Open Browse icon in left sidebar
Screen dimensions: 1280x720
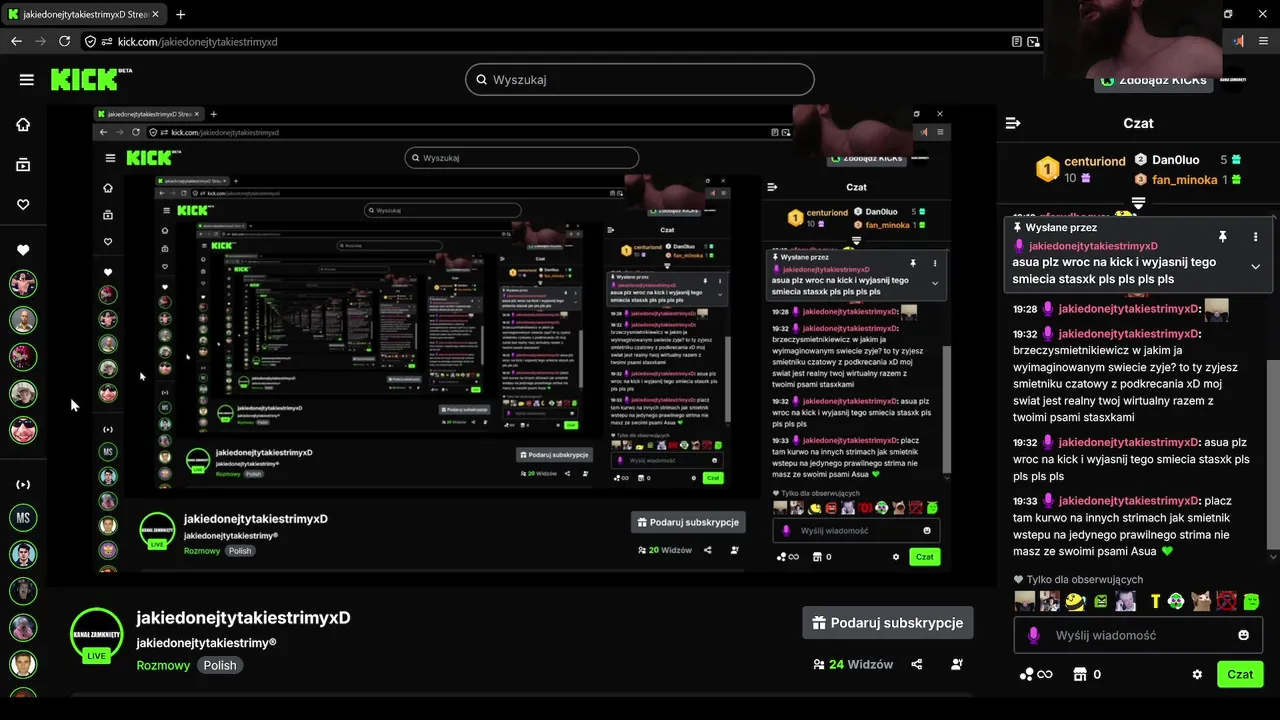click(x=23, y=165)
